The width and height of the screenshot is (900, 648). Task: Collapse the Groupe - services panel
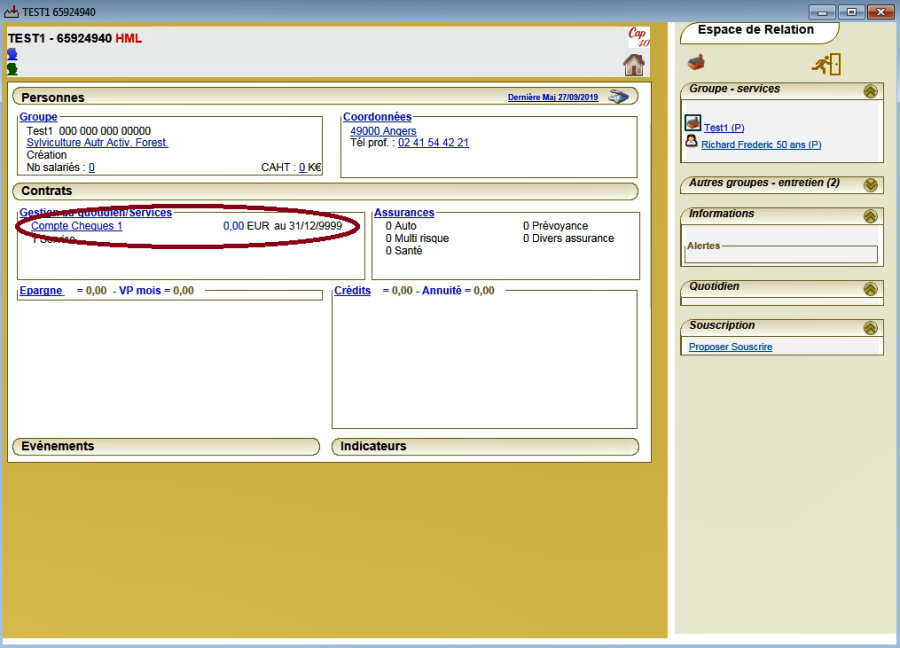click(870, 91)
